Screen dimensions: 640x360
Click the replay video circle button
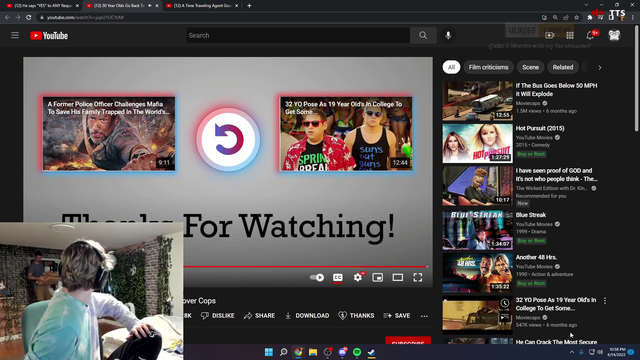point(228,139)
